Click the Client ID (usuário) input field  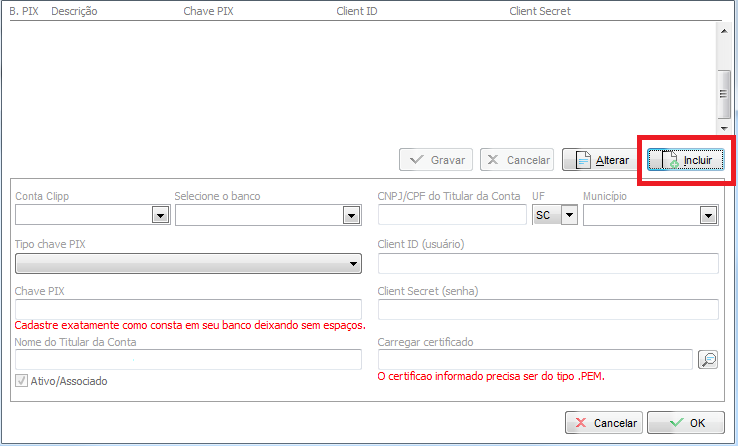coord(548,264)
